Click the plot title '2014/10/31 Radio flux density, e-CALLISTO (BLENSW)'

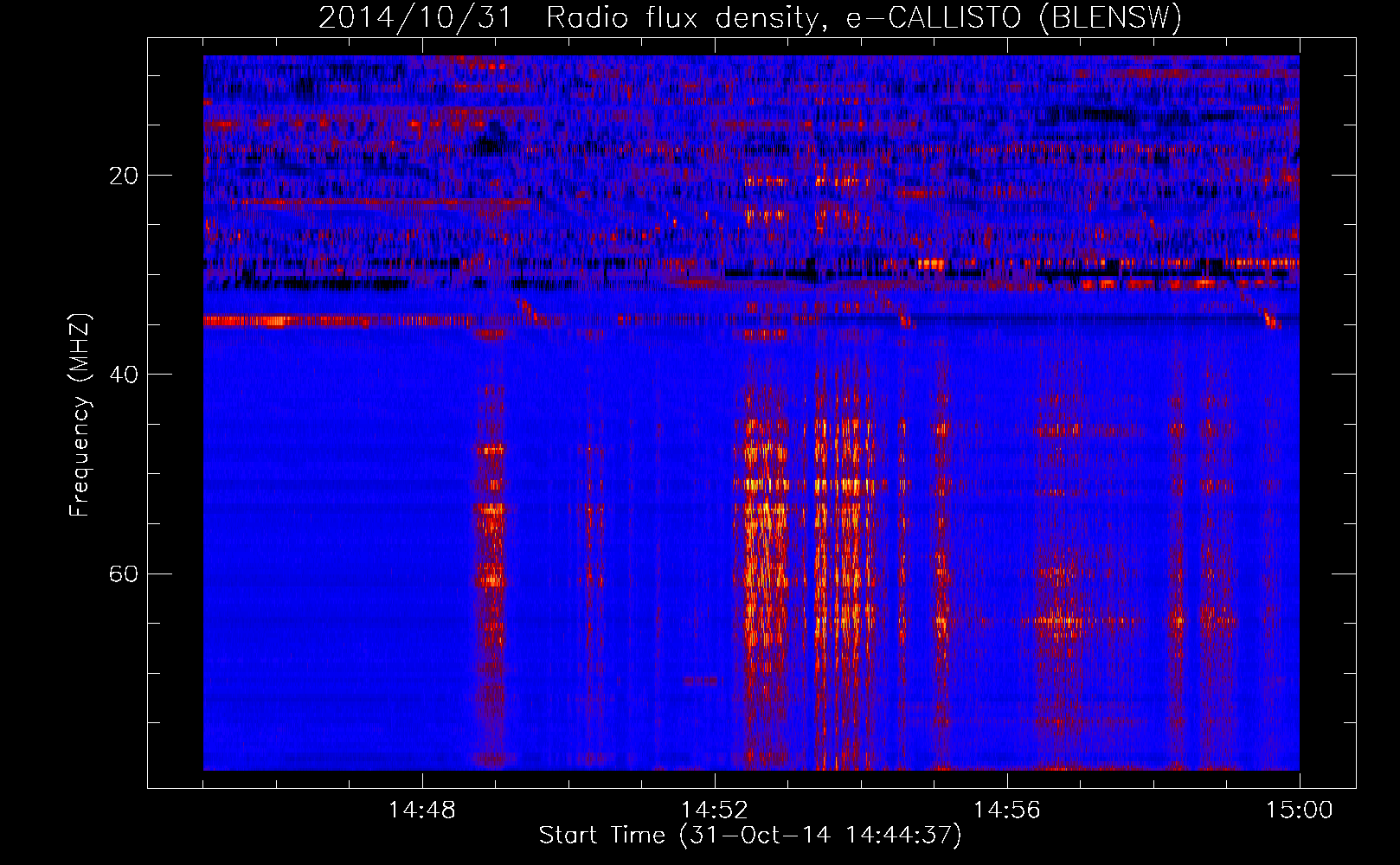[750, 17]
